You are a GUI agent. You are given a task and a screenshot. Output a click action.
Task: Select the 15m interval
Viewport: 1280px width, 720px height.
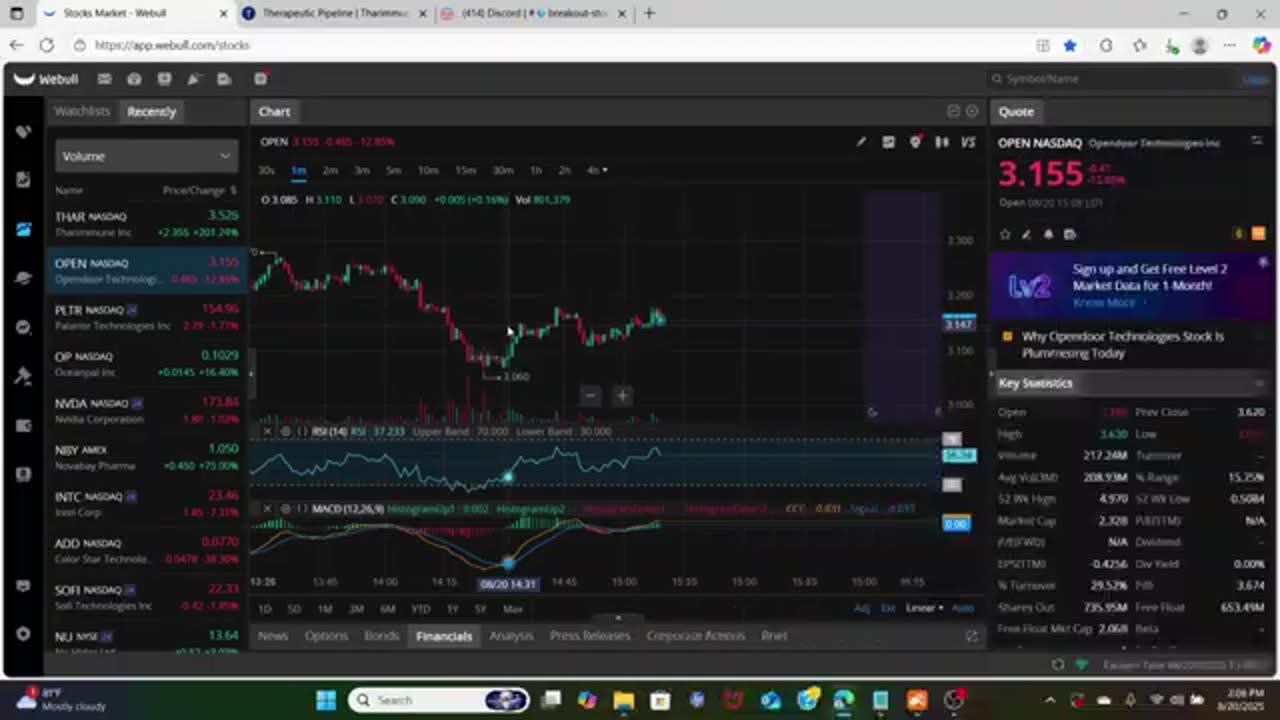point(465,170)
